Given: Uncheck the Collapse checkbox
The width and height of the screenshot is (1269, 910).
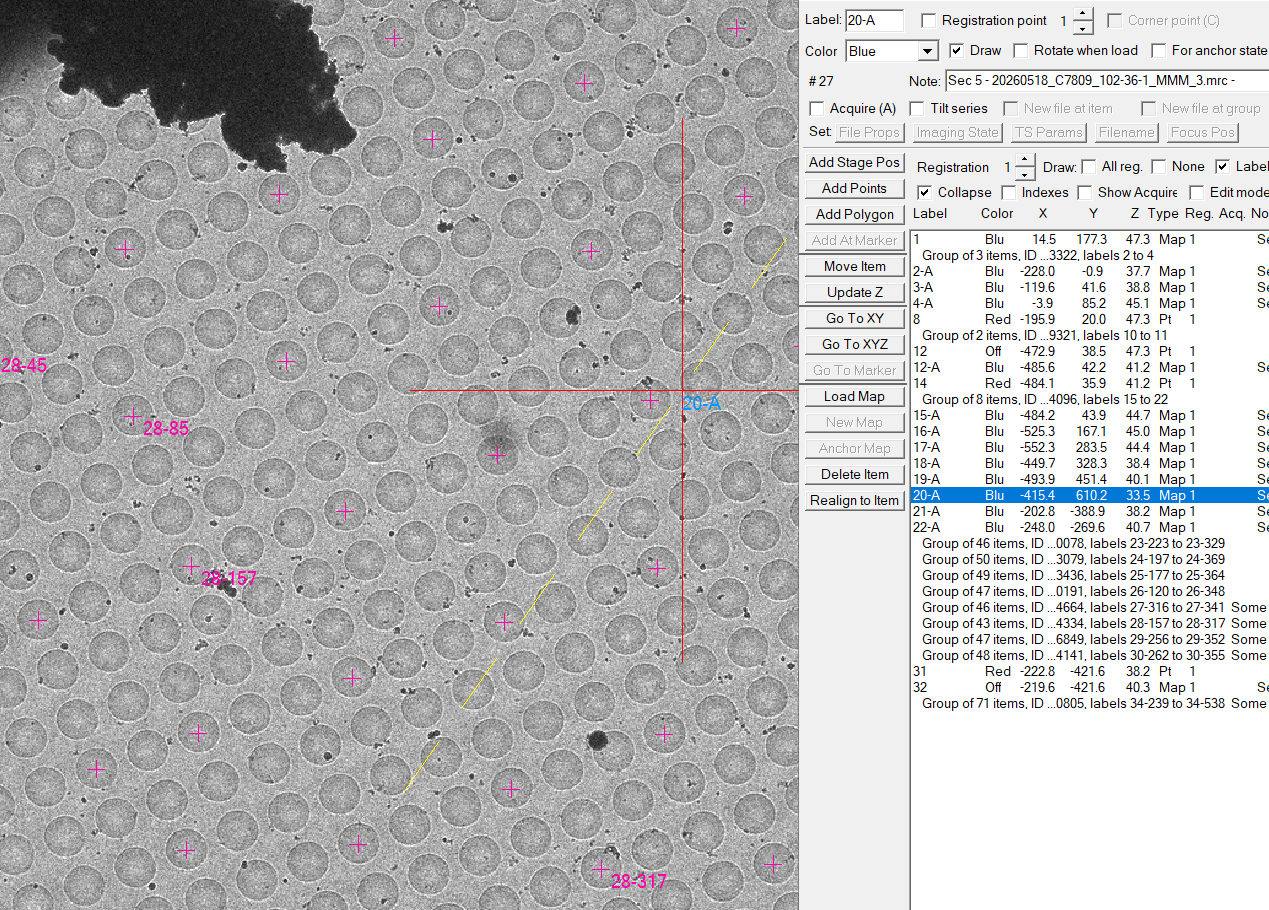Looking at the screenshot, I should tap(924, 192).
